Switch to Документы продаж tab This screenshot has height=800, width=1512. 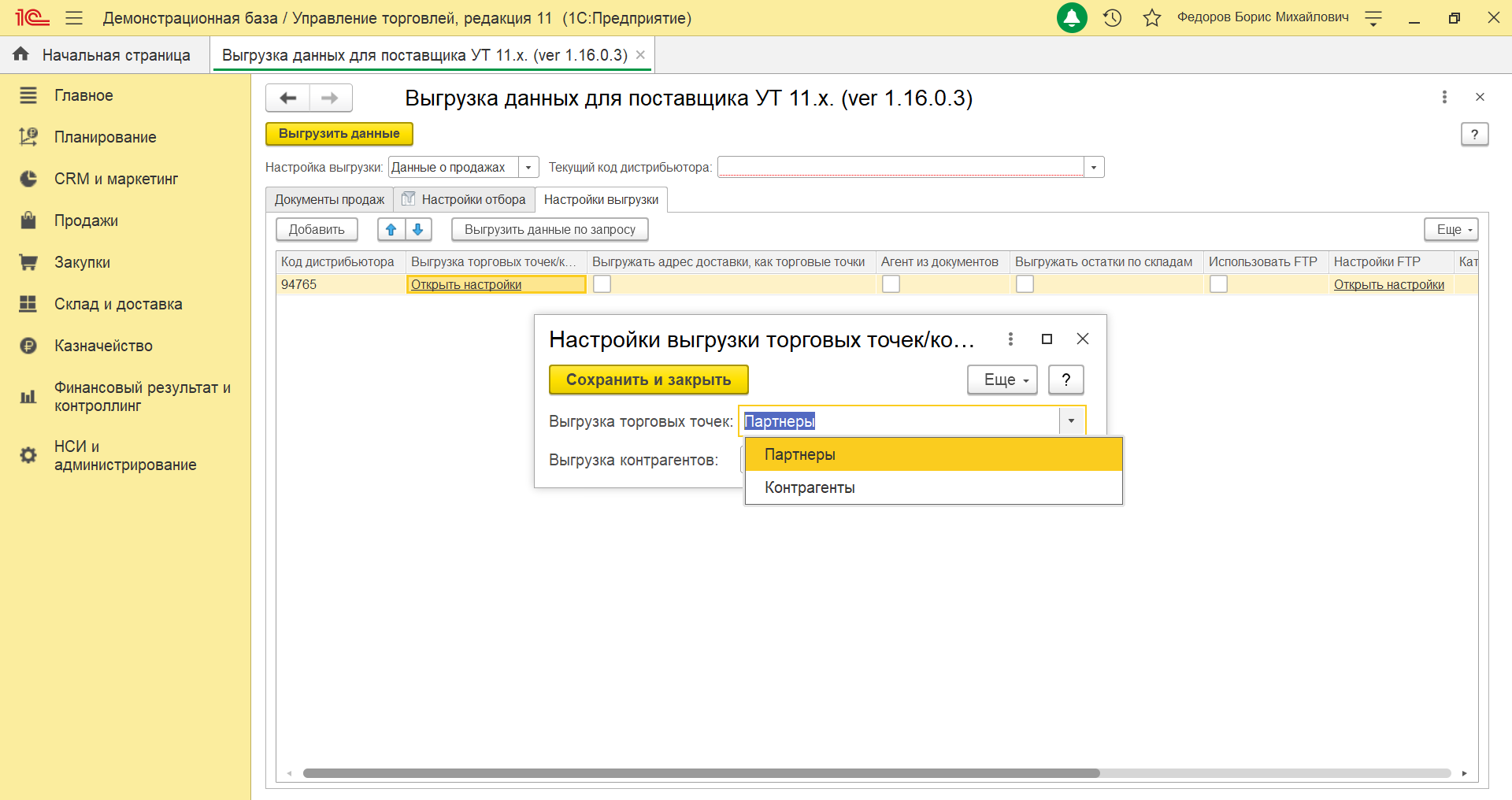point(329,200)
